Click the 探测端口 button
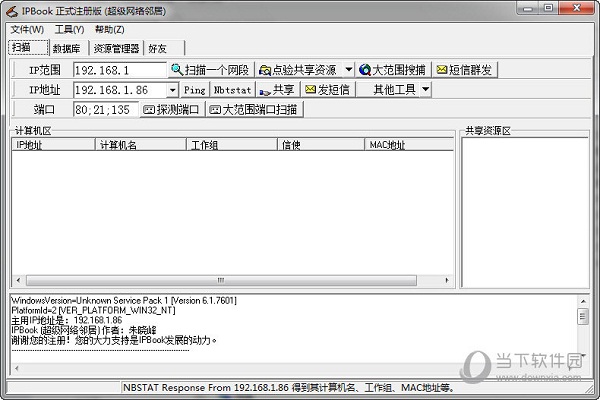The image size is (600, 400). pyautogui.click(x=171, y=110)
